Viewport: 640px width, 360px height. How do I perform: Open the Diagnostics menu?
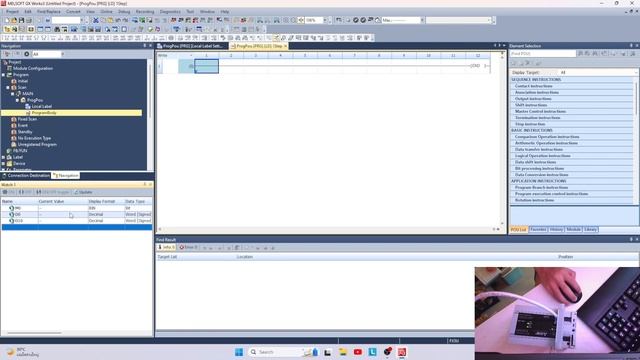coord(170,11)
